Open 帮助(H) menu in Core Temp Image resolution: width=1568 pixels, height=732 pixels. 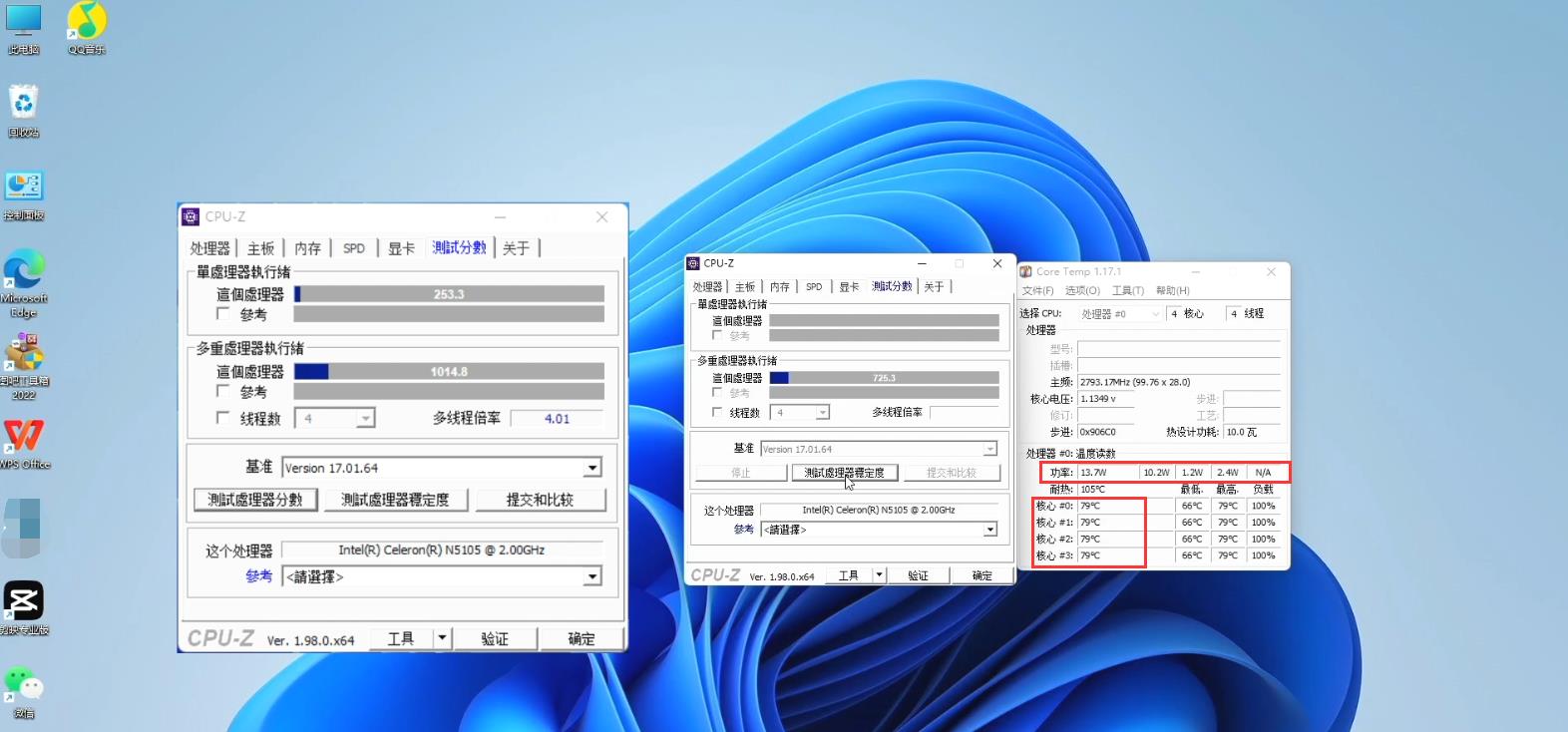[x=1173, y=290]
